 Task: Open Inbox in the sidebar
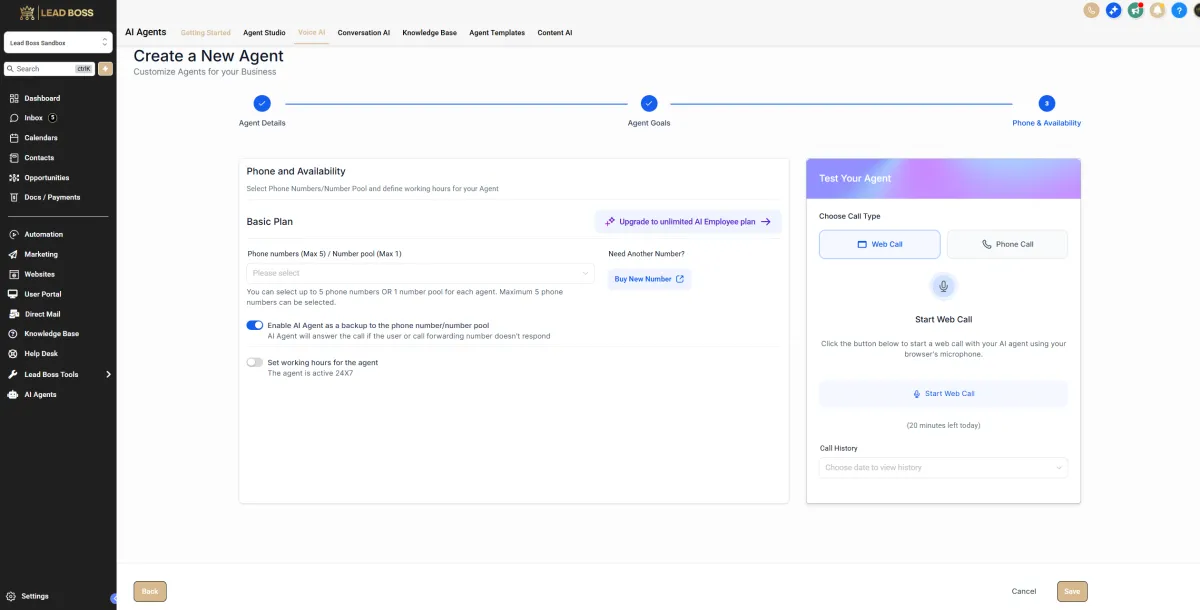pos(34,118)
